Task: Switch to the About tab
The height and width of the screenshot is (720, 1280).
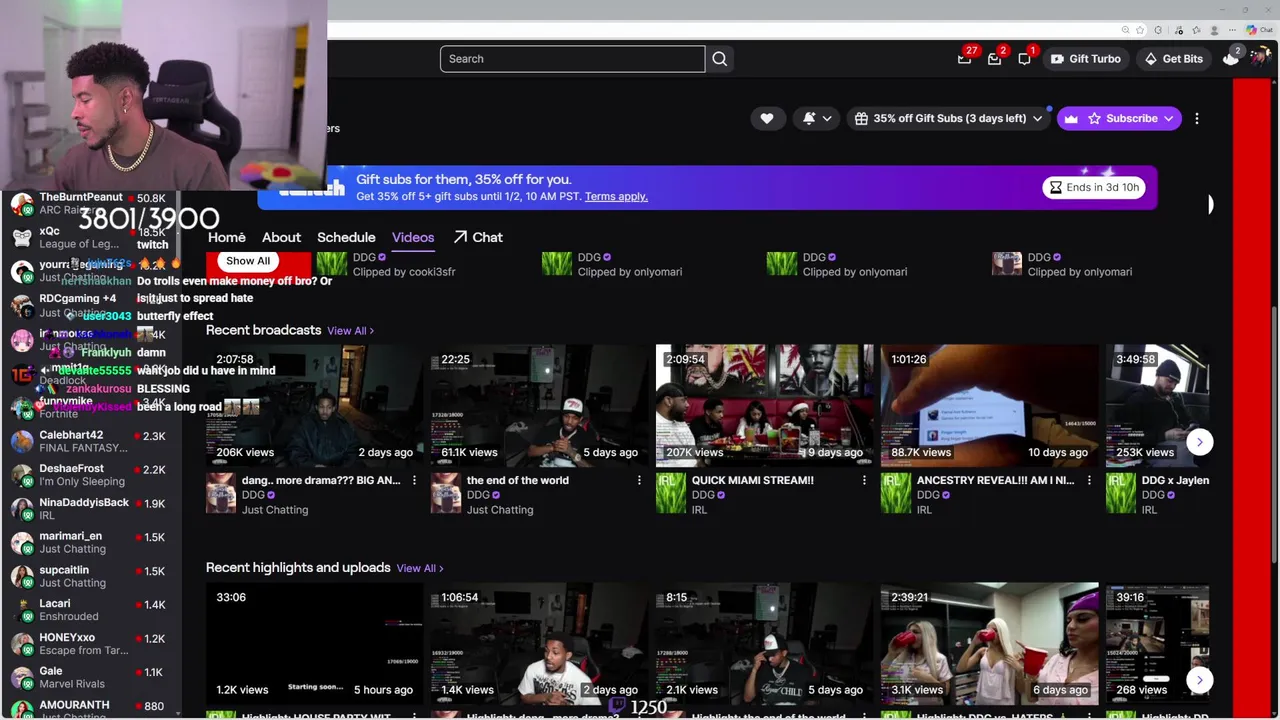Action: 281,237
